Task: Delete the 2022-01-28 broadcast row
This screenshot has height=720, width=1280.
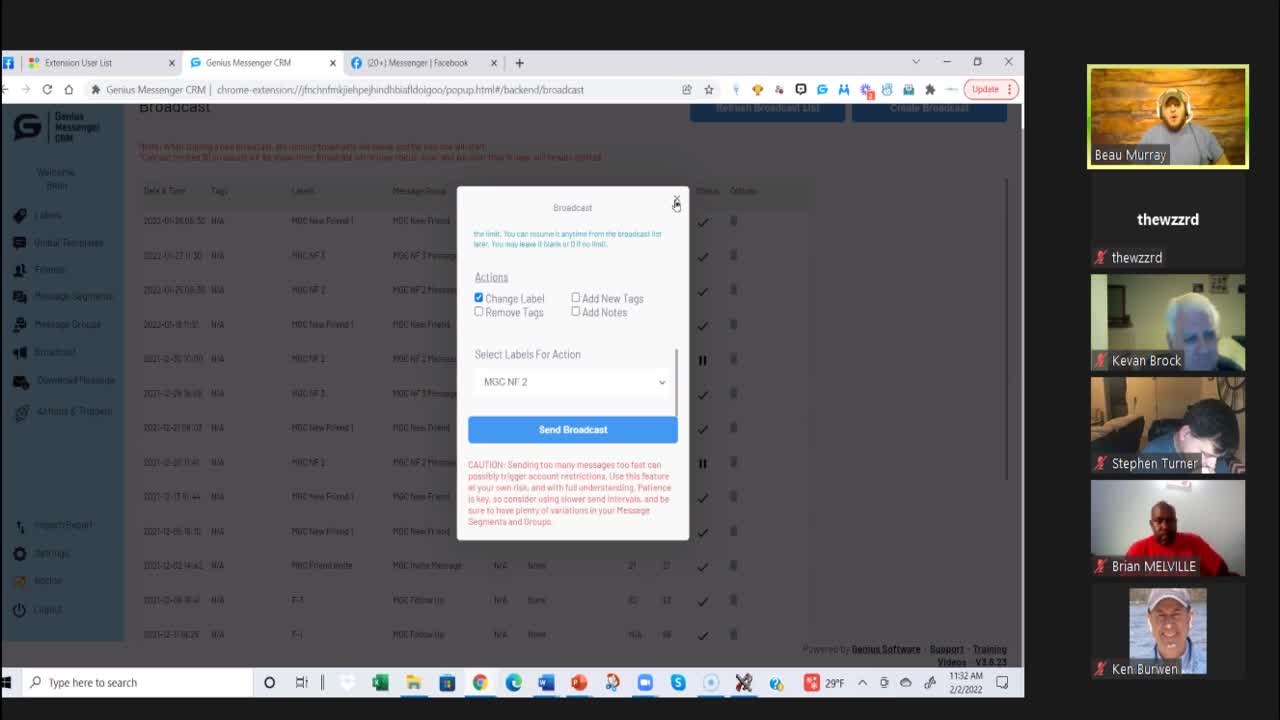Action: 733,221
